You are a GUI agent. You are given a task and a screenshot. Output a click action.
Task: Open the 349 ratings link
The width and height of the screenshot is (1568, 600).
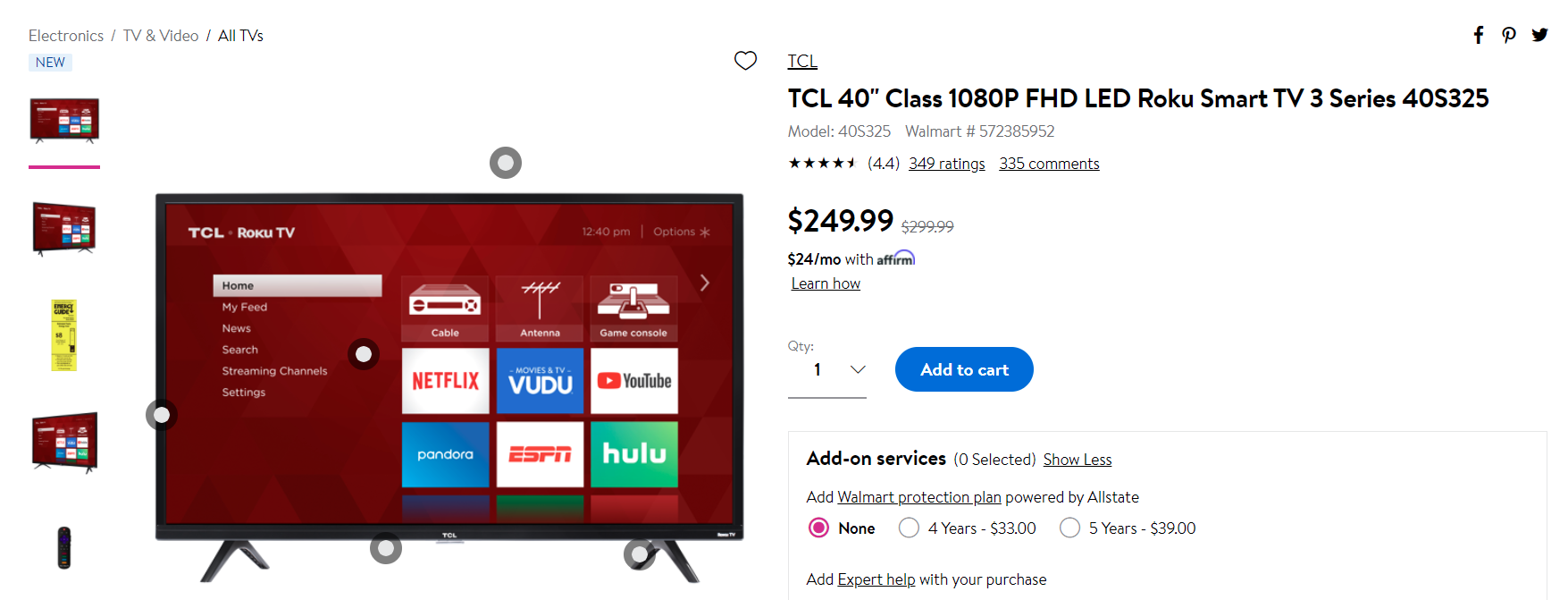pyautogui.click(x=947, y=164)
